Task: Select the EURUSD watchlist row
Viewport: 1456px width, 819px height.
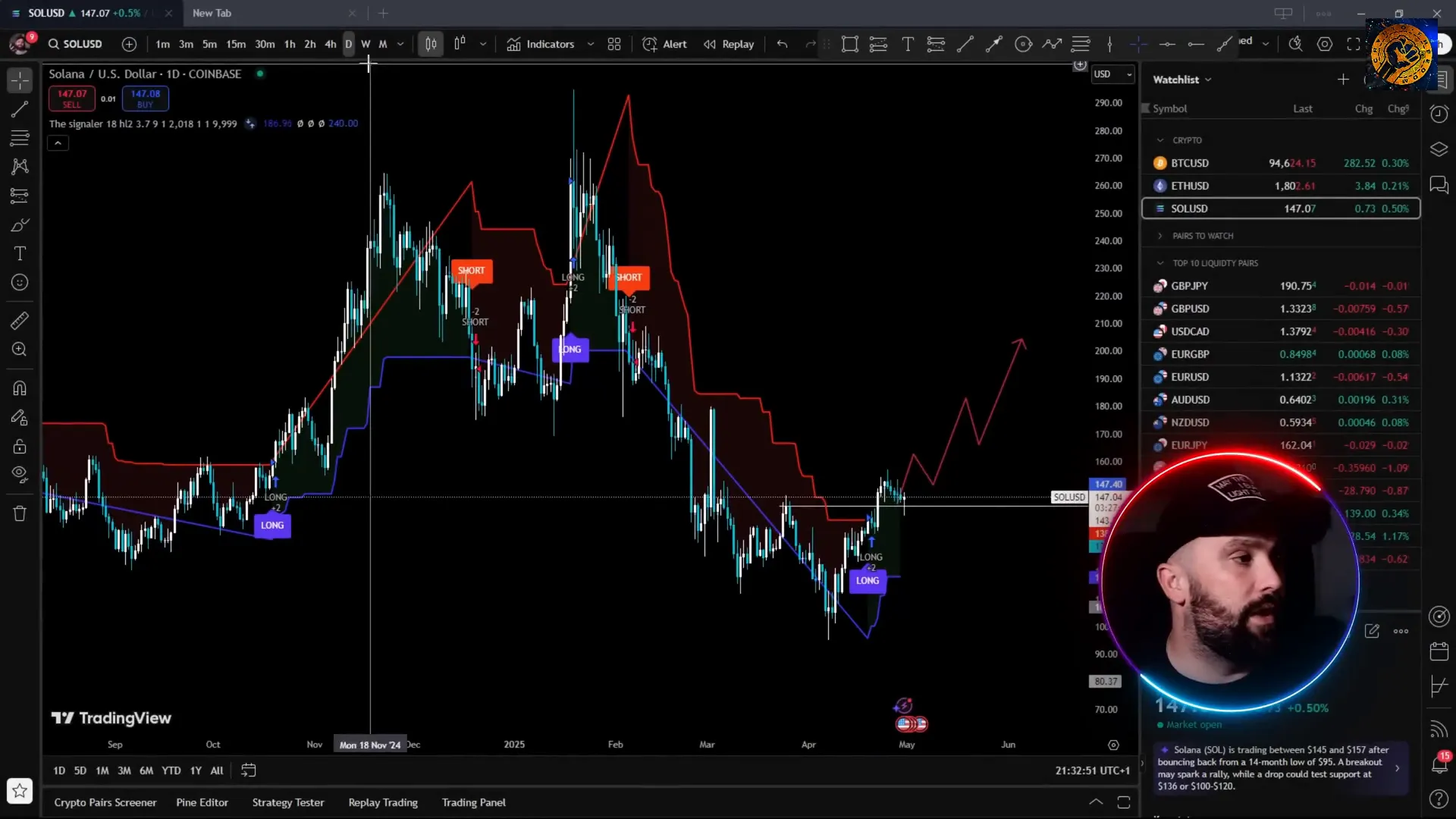Action: [1281, 377]
